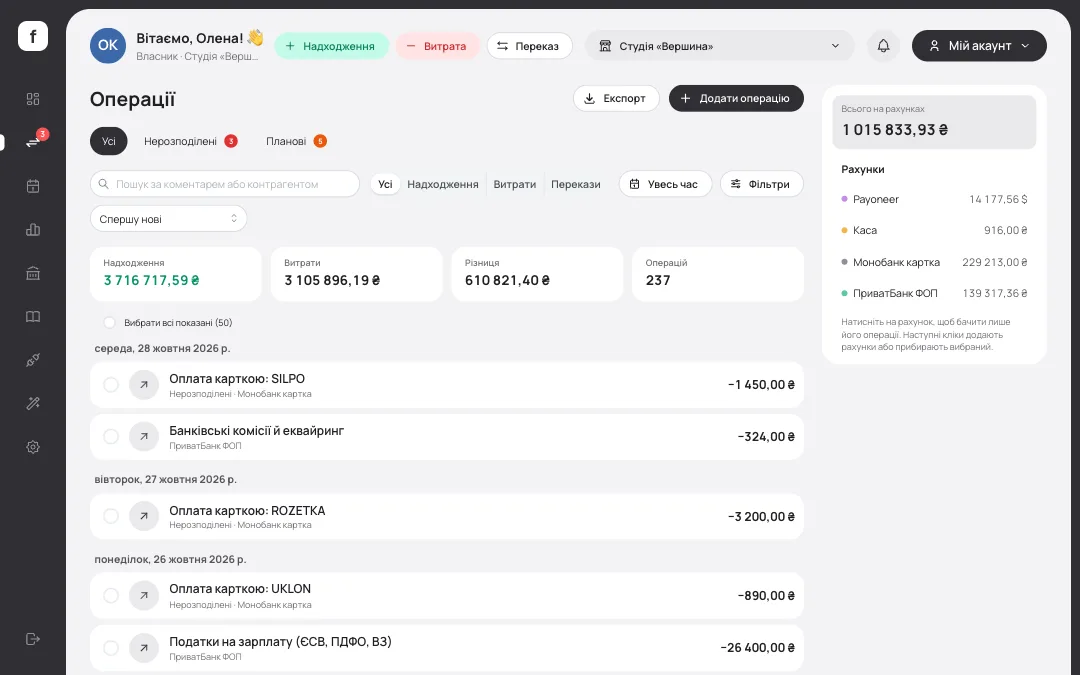Click the arrow icon on SILPO row
Screen dimensions: 1080x675
click(144, 385)
